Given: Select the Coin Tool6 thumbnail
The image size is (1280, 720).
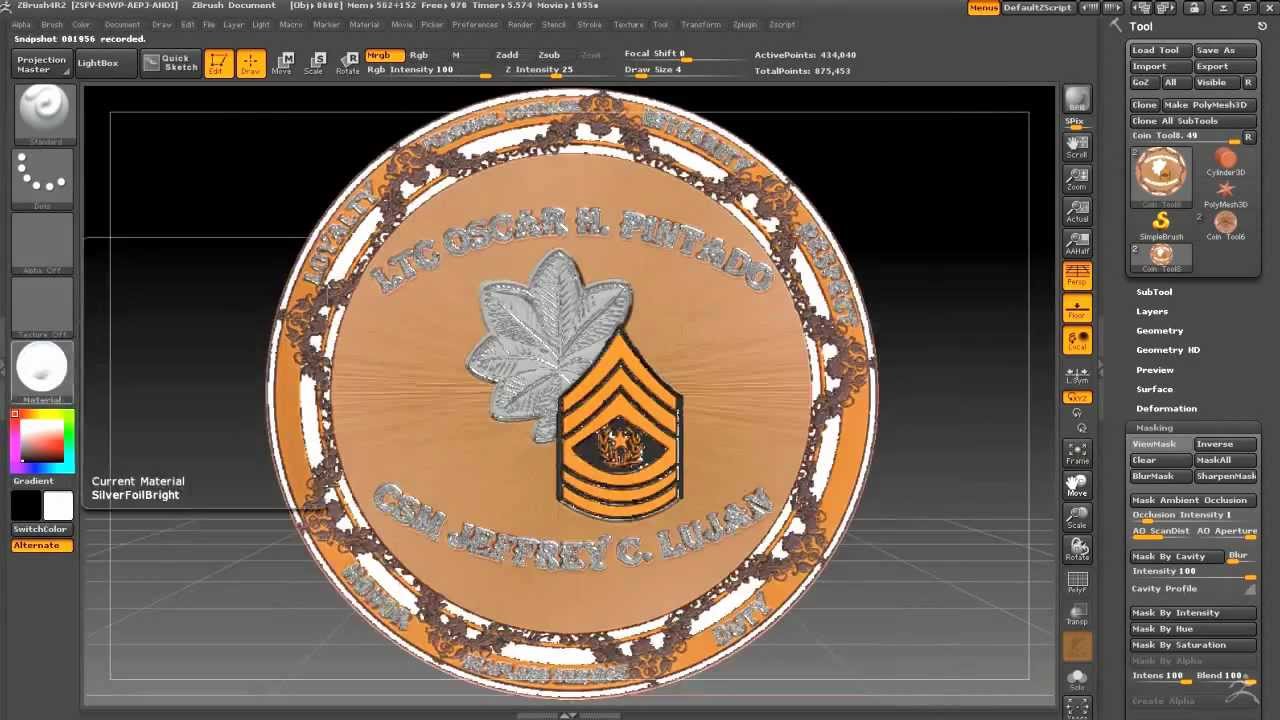Looking at the screenshot, I should pos(1225,226).
